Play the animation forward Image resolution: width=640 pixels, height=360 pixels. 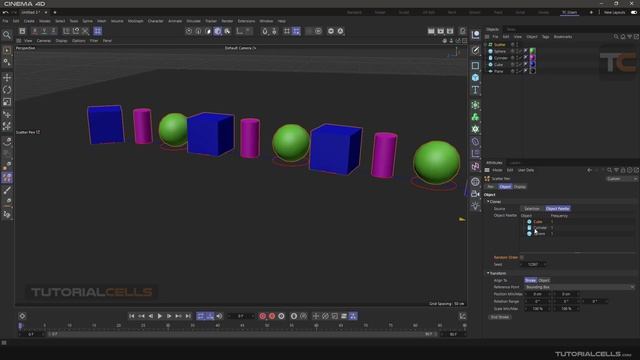point(160,316)
